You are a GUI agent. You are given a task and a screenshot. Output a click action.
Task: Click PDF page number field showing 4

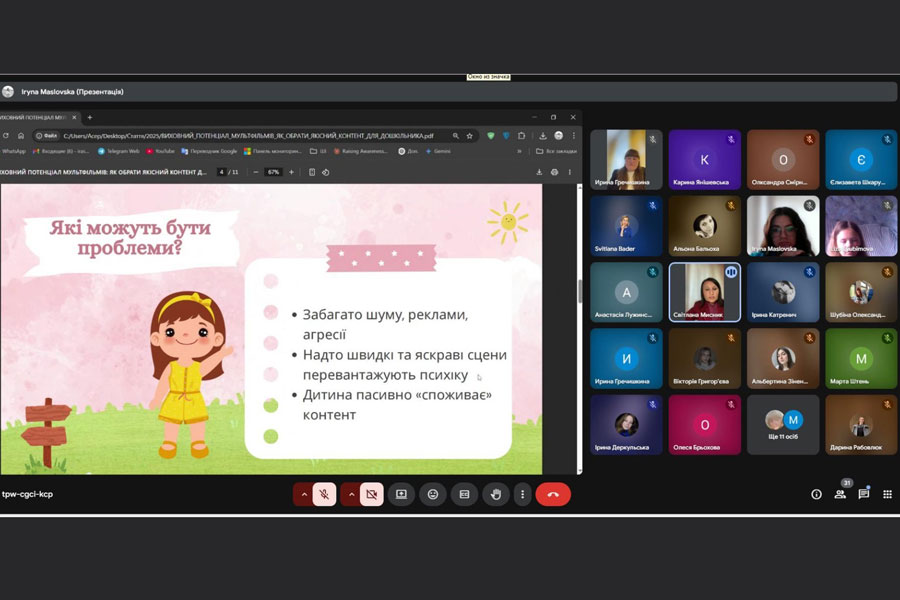coord(222,172)
